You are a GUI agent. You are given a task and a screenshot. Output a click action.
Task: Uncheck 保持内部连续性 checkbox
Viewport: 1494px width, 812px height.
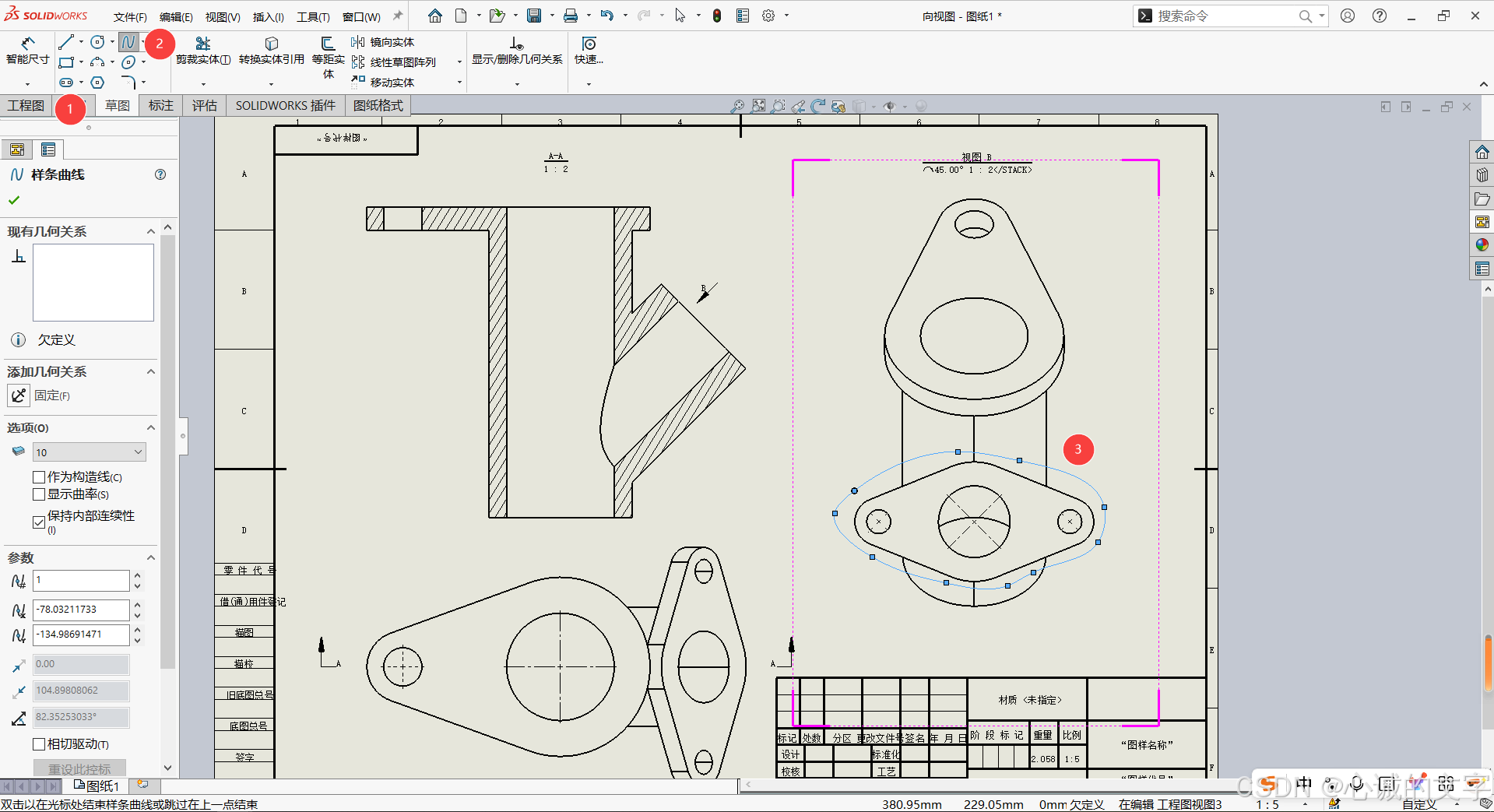39,522
